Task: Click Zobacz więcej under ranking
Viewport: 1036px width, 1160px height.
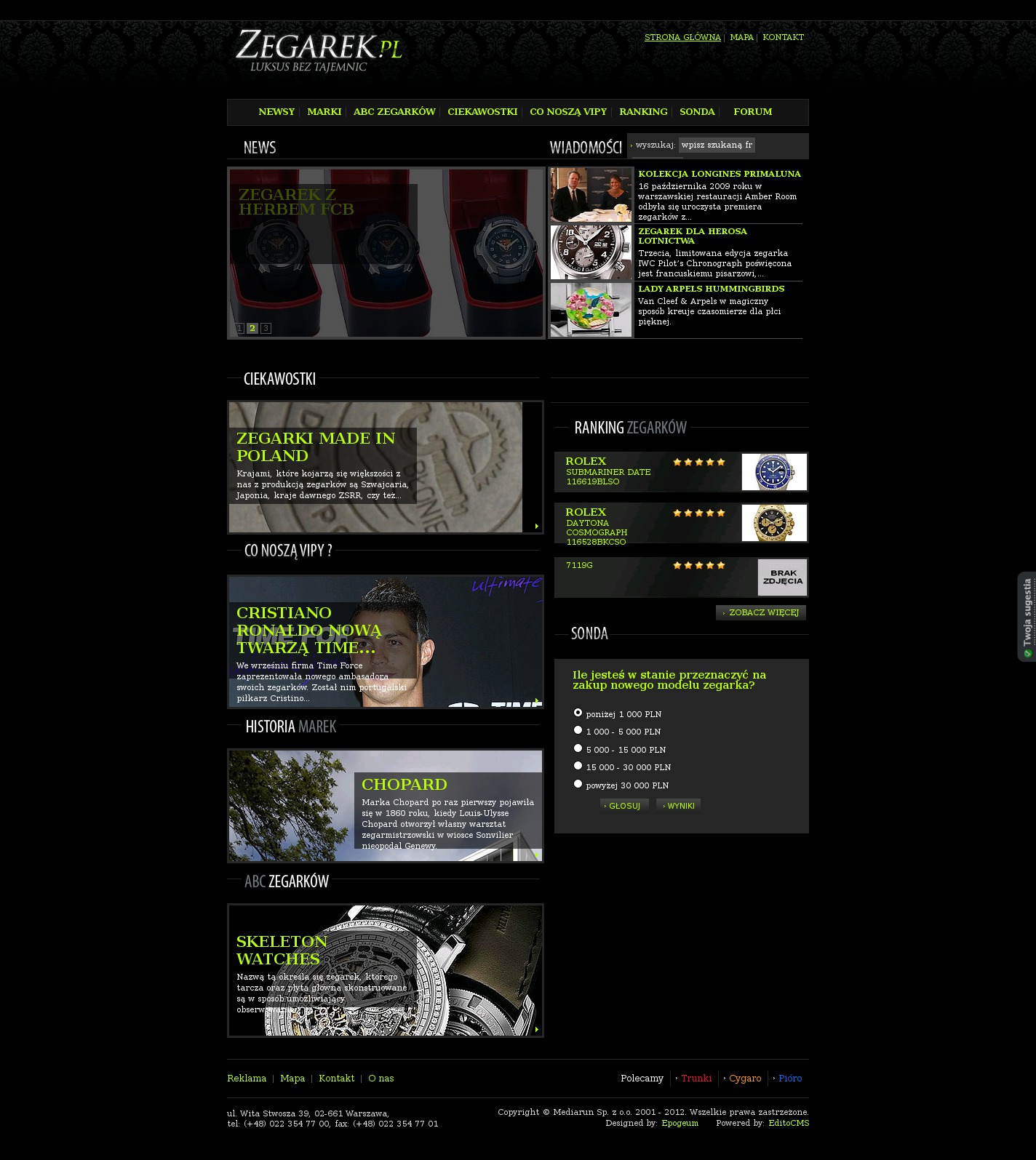Action: [x=761, y=612]
